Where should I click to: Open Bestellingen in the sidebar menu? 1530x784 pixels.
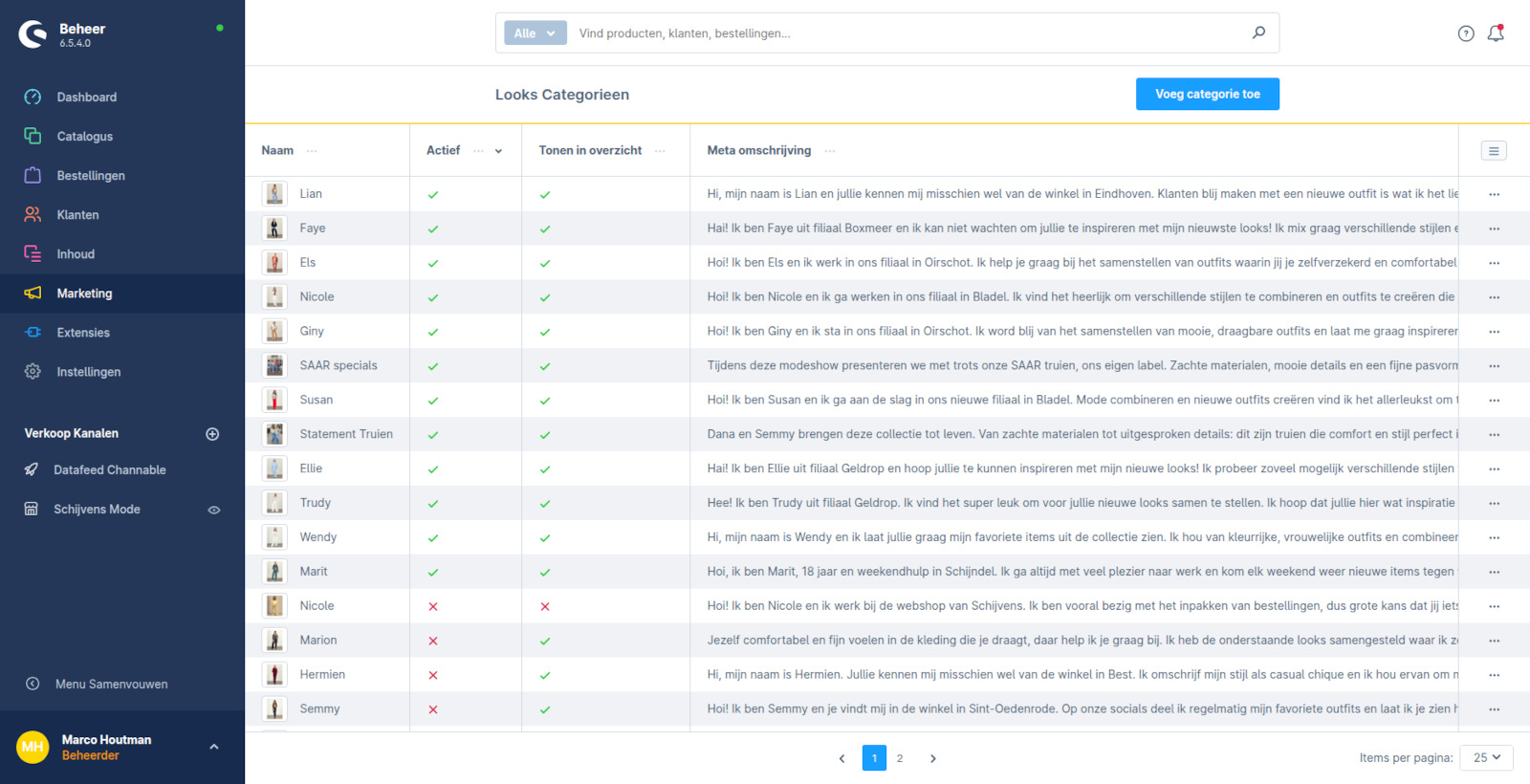pos(90,176)
